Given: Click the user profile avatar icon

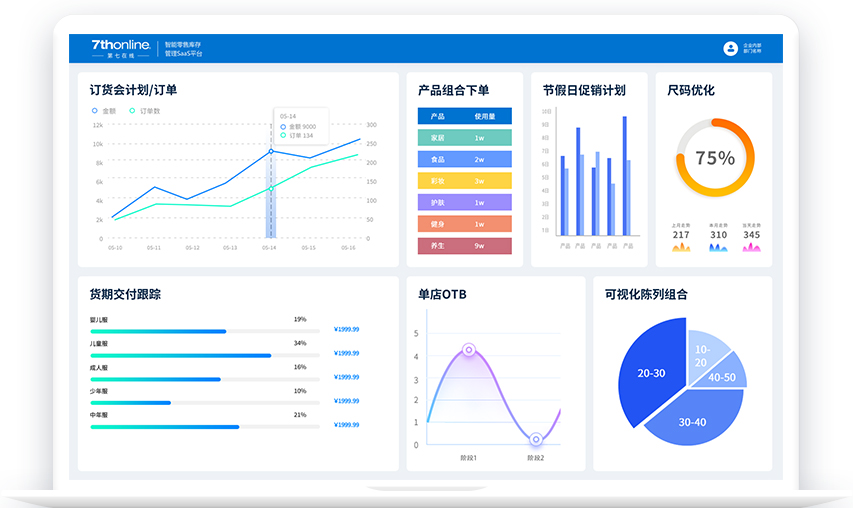Looking at the screenshot, I should [x=730, y=48].
